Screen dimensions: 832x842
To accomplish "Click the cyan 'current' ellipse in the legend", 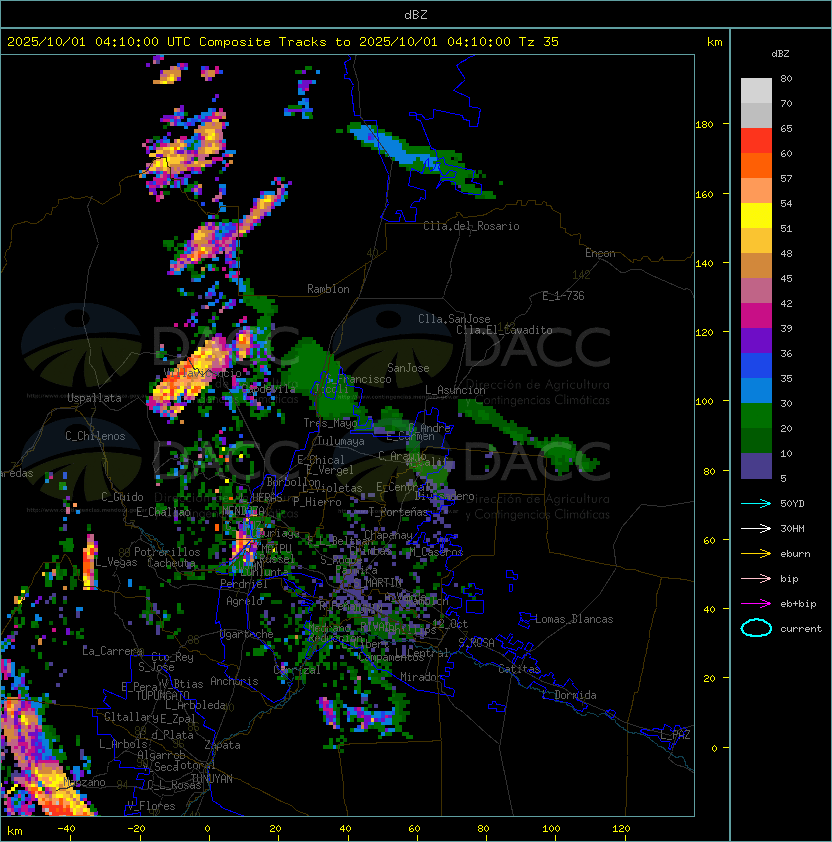I will coord(756,628).
